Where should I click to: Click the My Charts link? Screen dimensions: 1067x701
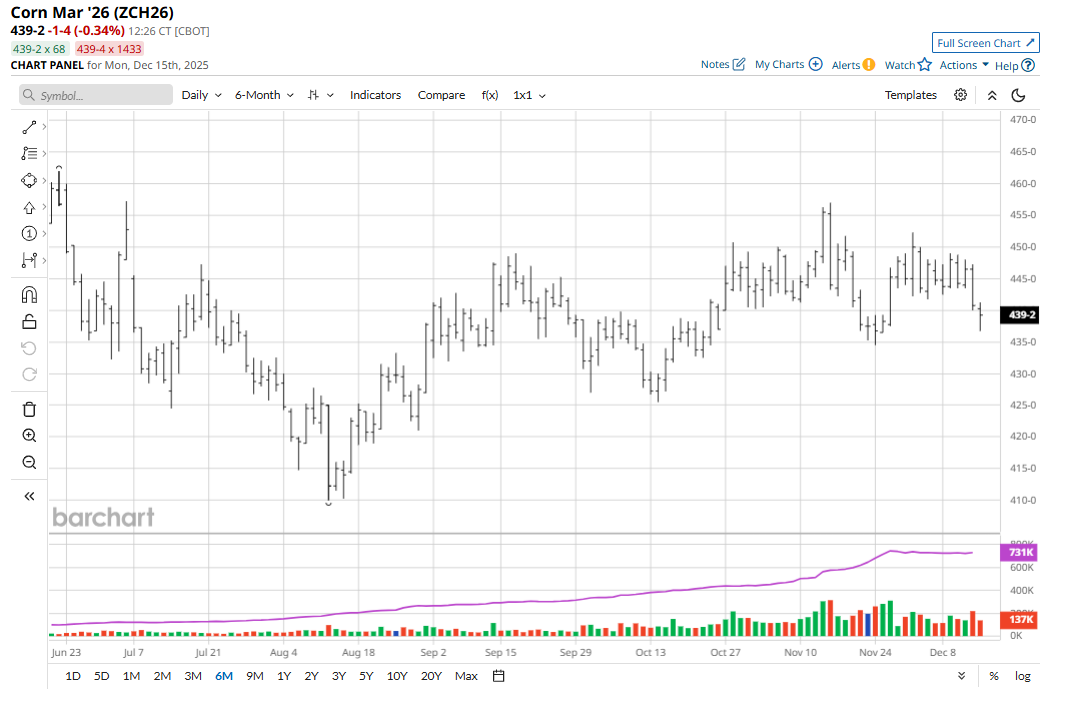pyautogui.click(x=779, y=65)
